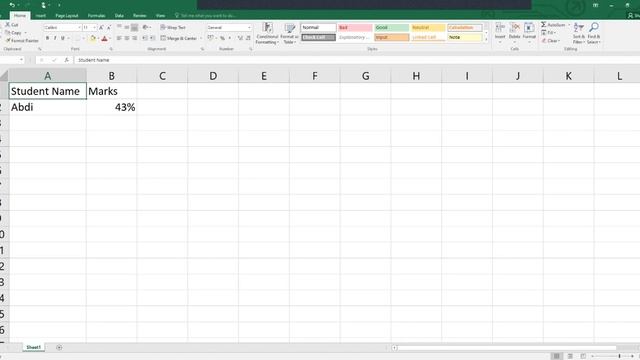Click the Clear eraser command
Image resolution: width=640 pixels, height=360 pixels.
[x=550, y=41]
